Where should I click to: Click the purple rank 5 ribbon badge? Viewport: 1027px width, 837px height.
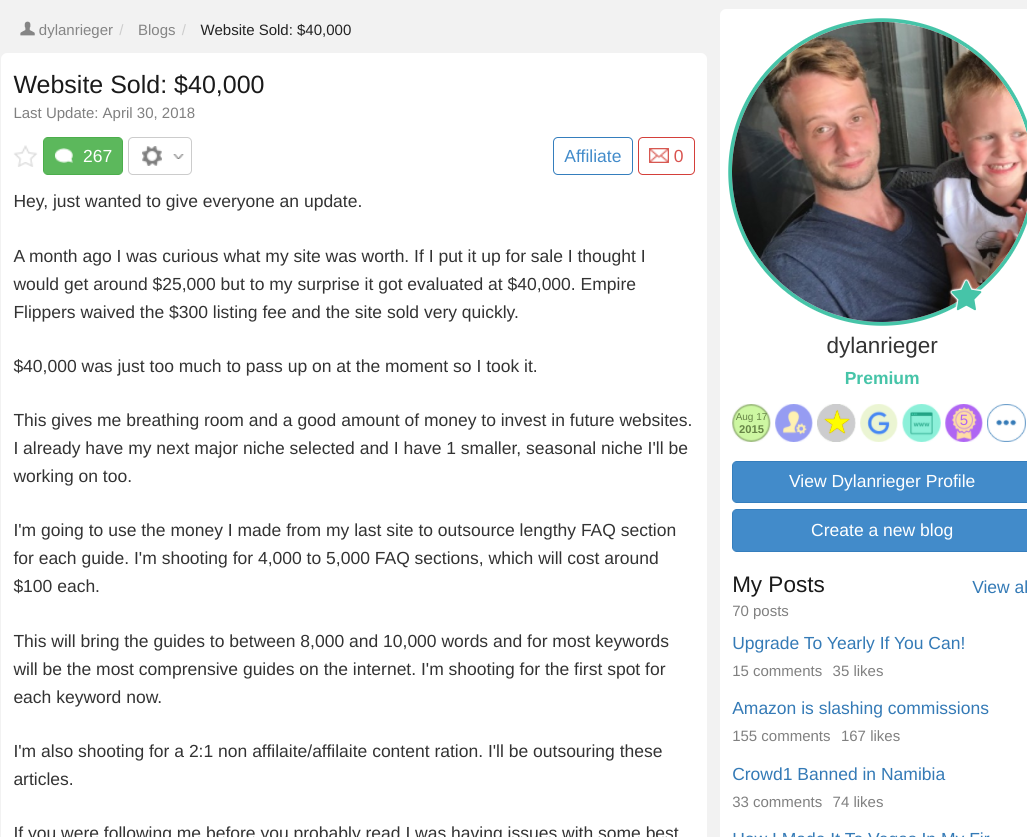(964, 423)
